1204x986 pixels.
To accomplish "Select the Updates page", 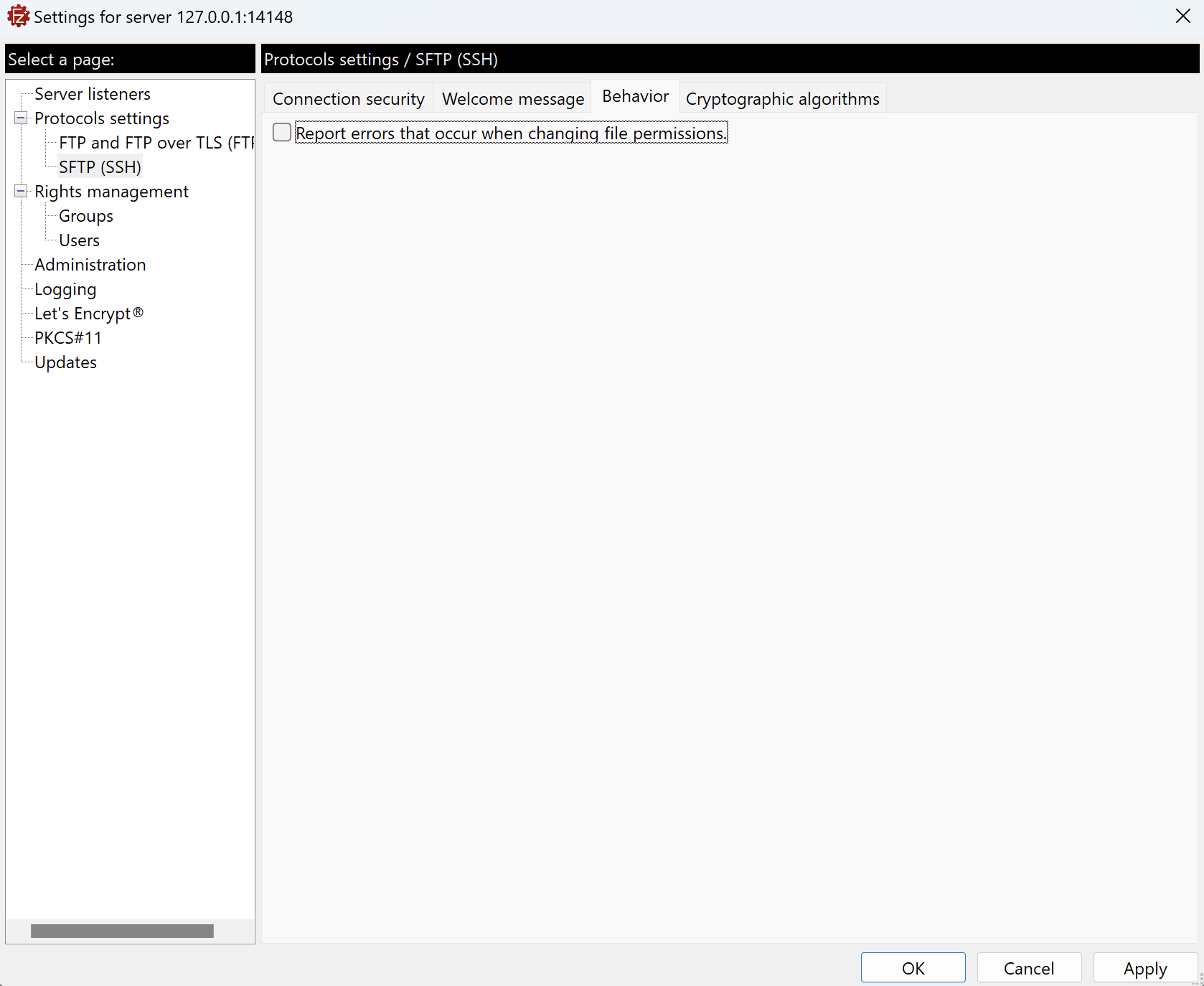I will tap(65, 362).
